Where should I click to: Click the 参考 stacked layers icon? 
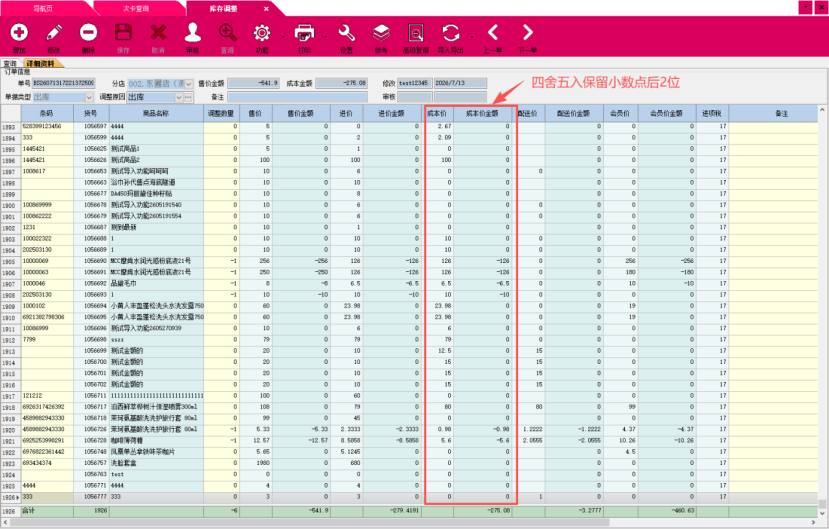pyautogui.click(x=381, y=33)
